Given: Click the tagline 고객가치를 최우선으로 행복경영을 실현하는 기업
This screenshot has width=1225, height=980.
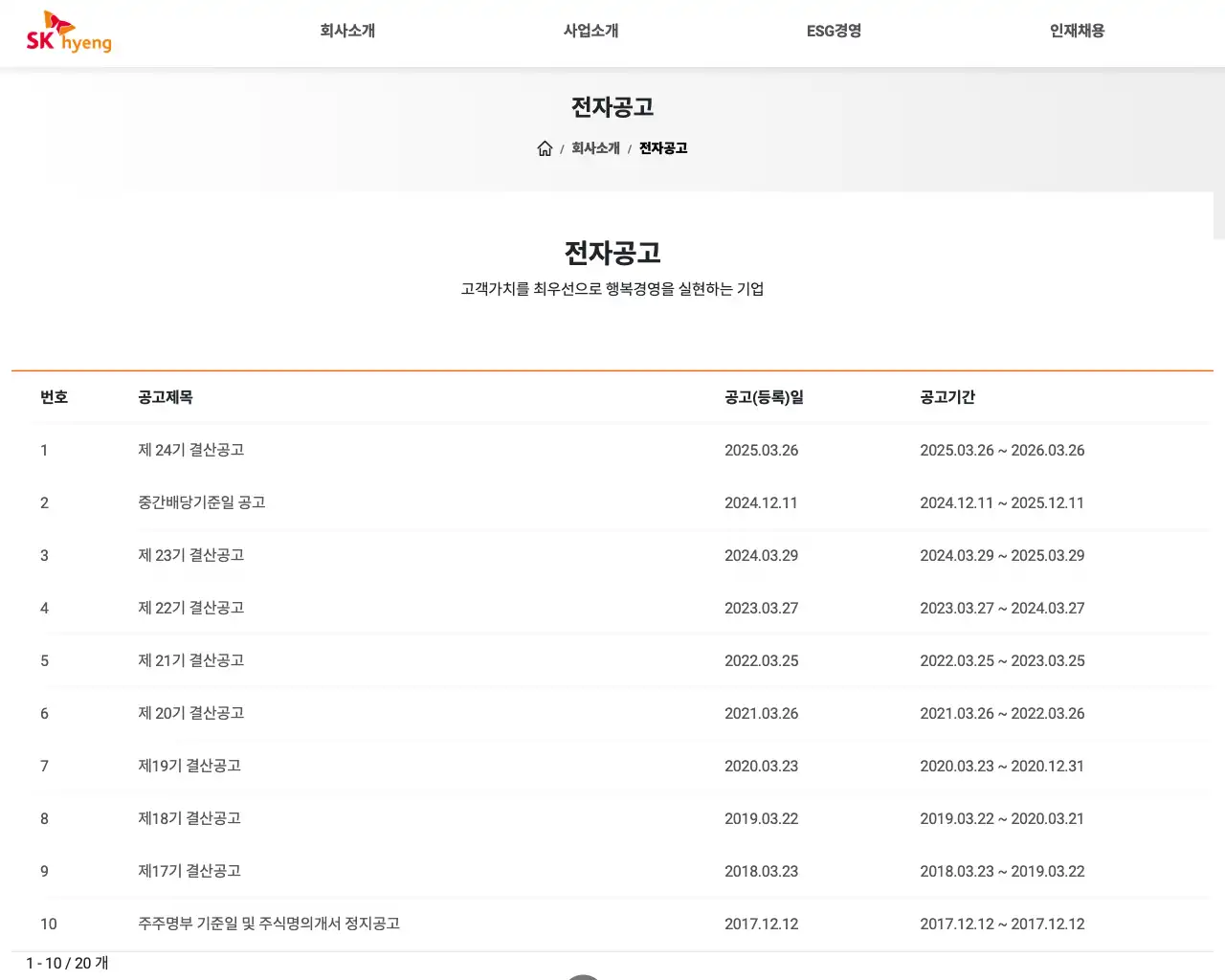Looking at the screenshot, I should [x=612, y=289].
